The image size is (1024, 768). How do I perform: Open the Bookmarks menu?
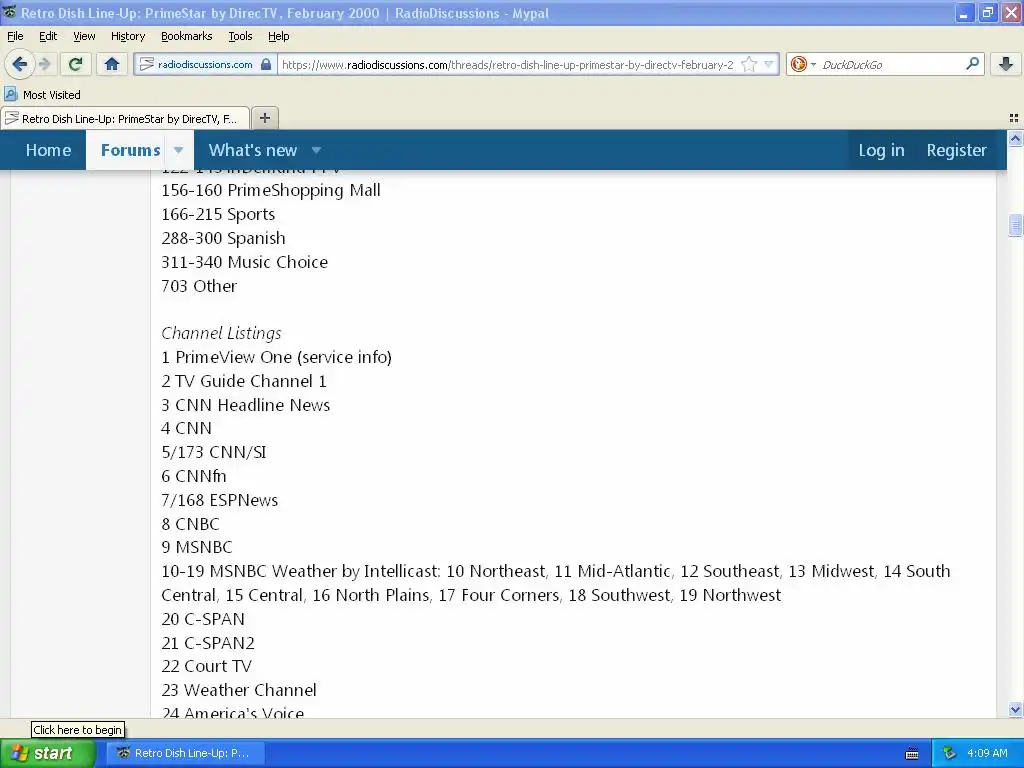coord(186,36)
